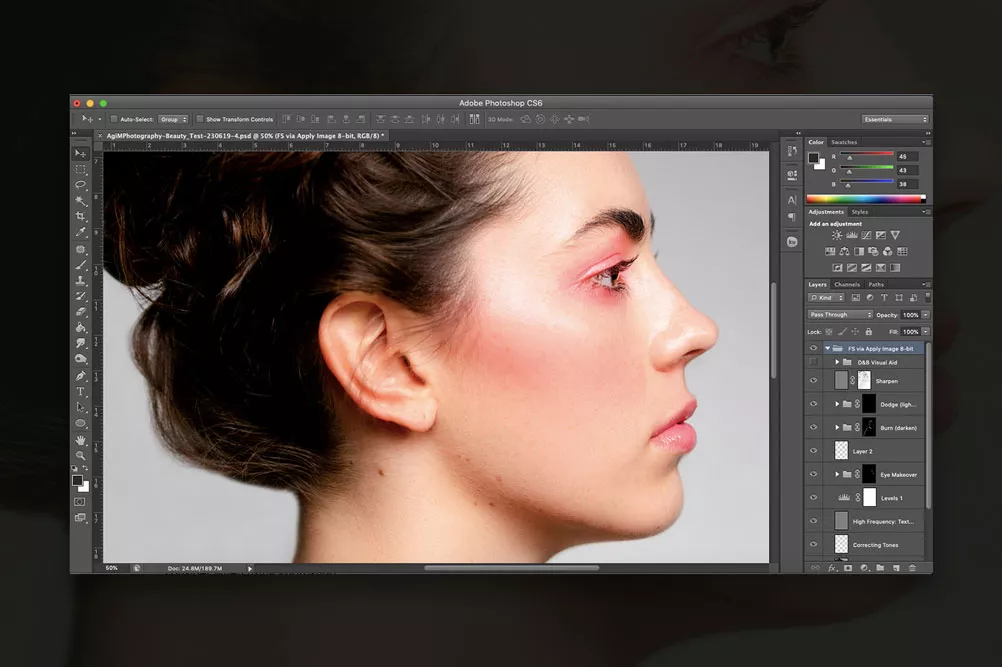Add a Curves adjustment
The width and height of the screenshot is (1002, 667).
866,235
